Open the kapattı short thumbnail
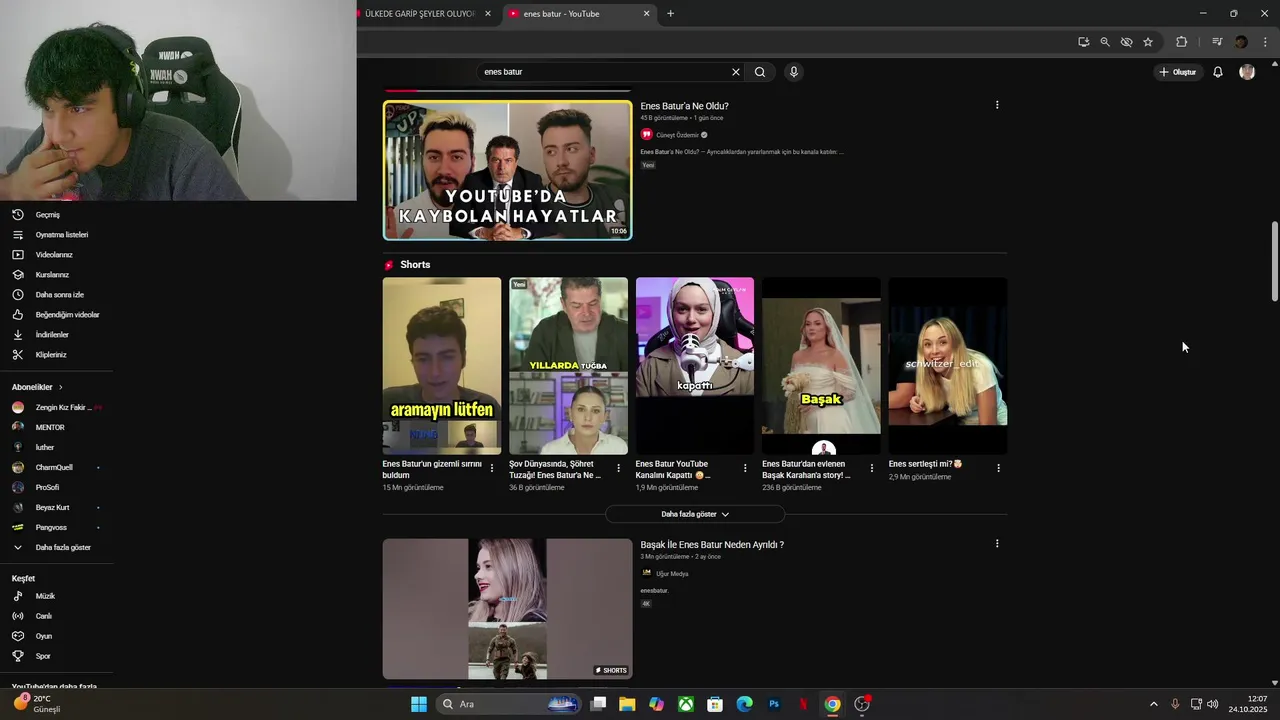 tap(695, 366)
